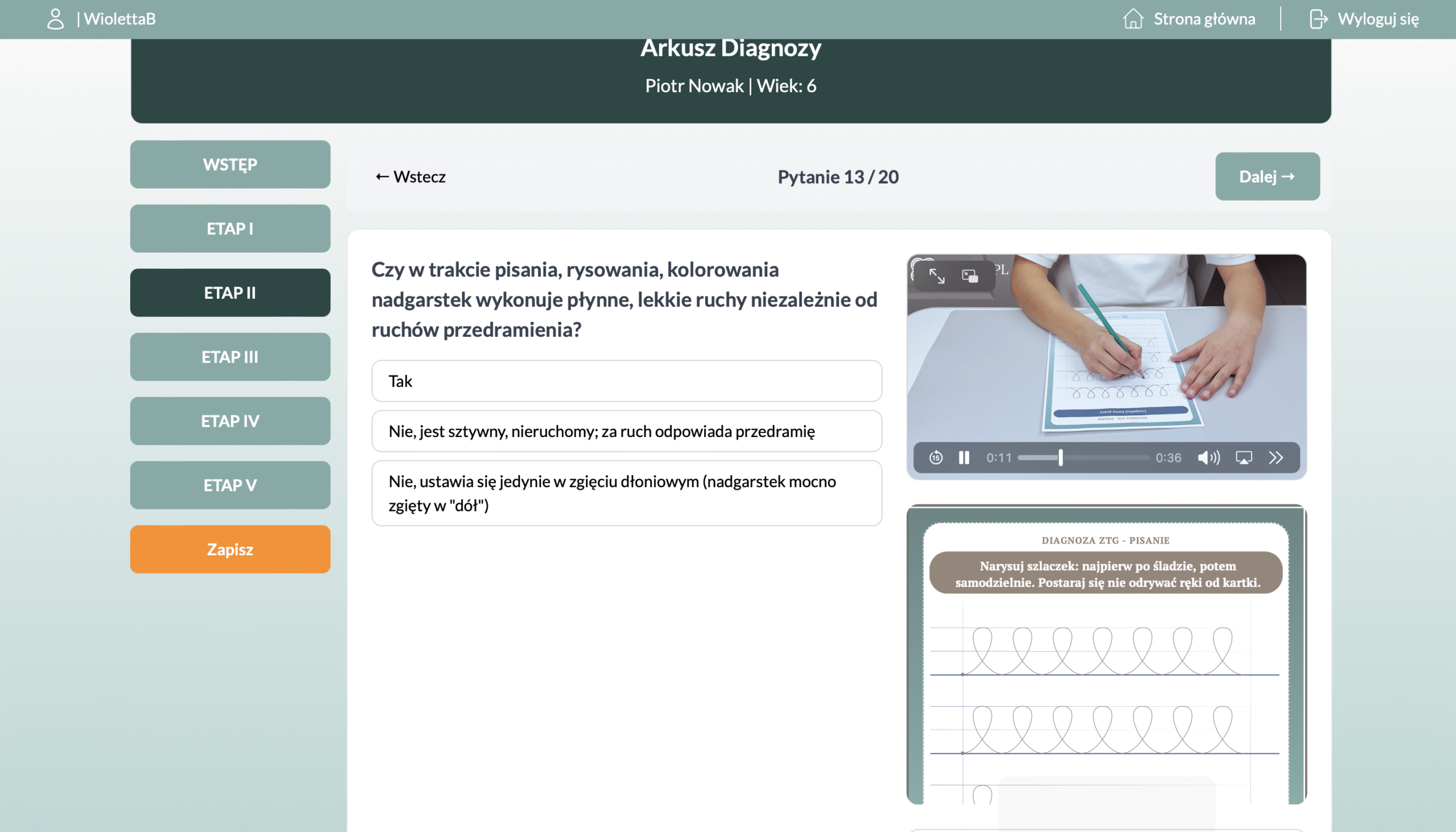The height and width of the screenshot is (832, 1456).
Task: Click the AirPlay icon on video
Action: click(x=1244, y=458)
